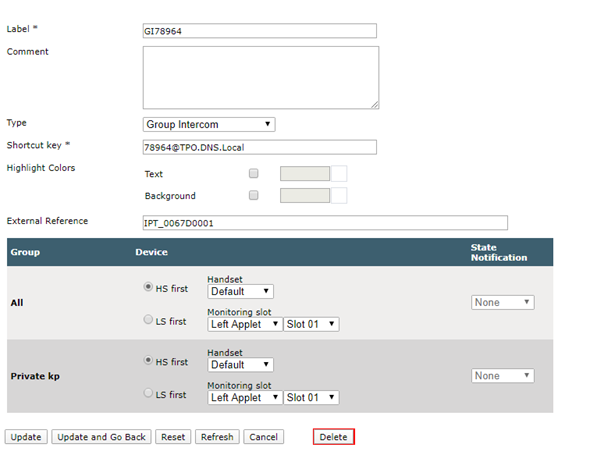Open the Type dropdown showing Group Intercom
This screenshot has height=462, width=597.
209,125
